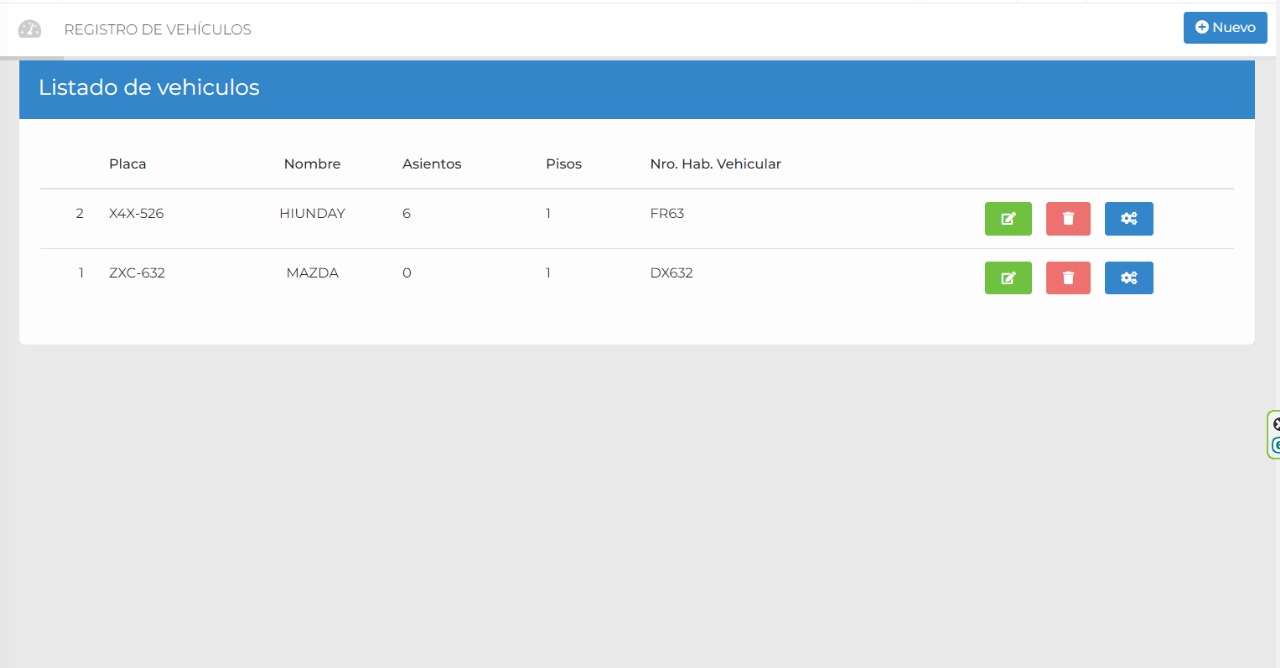1280x668 pixels.
Task: Click the dashboard gauge icon in header
Action: pyautogui.click(x=30, y=29)
